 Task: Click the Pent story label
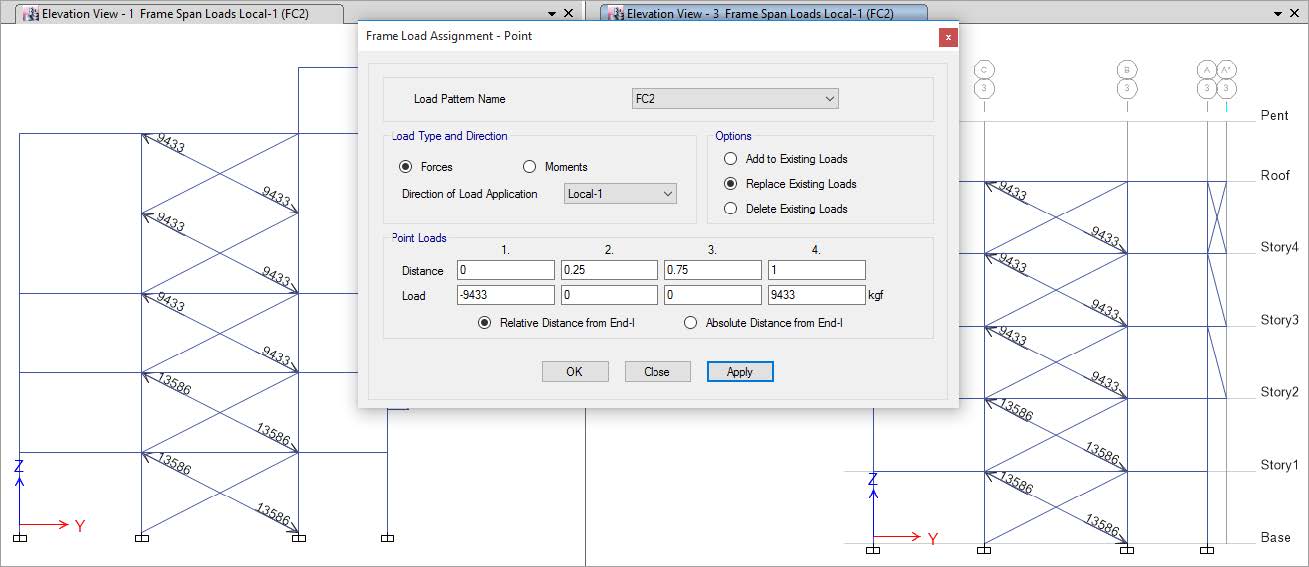pos(1275,116)
